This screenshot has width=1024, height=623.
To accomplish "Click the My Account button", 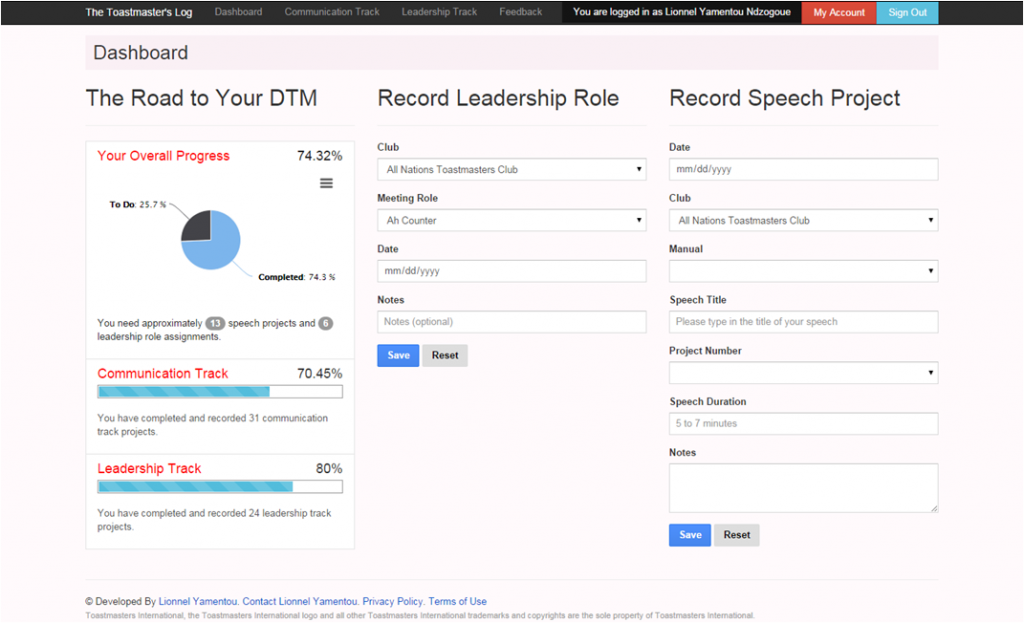I will [839, 13].
